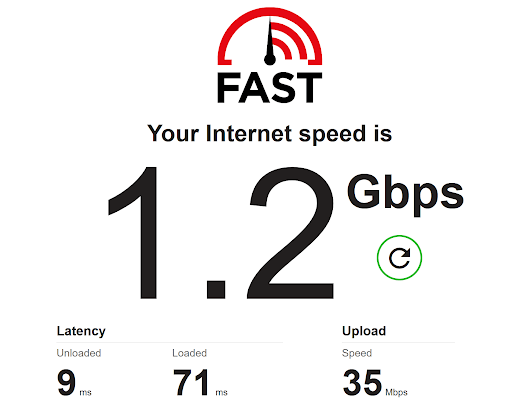The width and height of the screenshot is (510, 406).
Task: Click the ms unit beside 9
Action: pyautogui.click(x=85, y=392)
